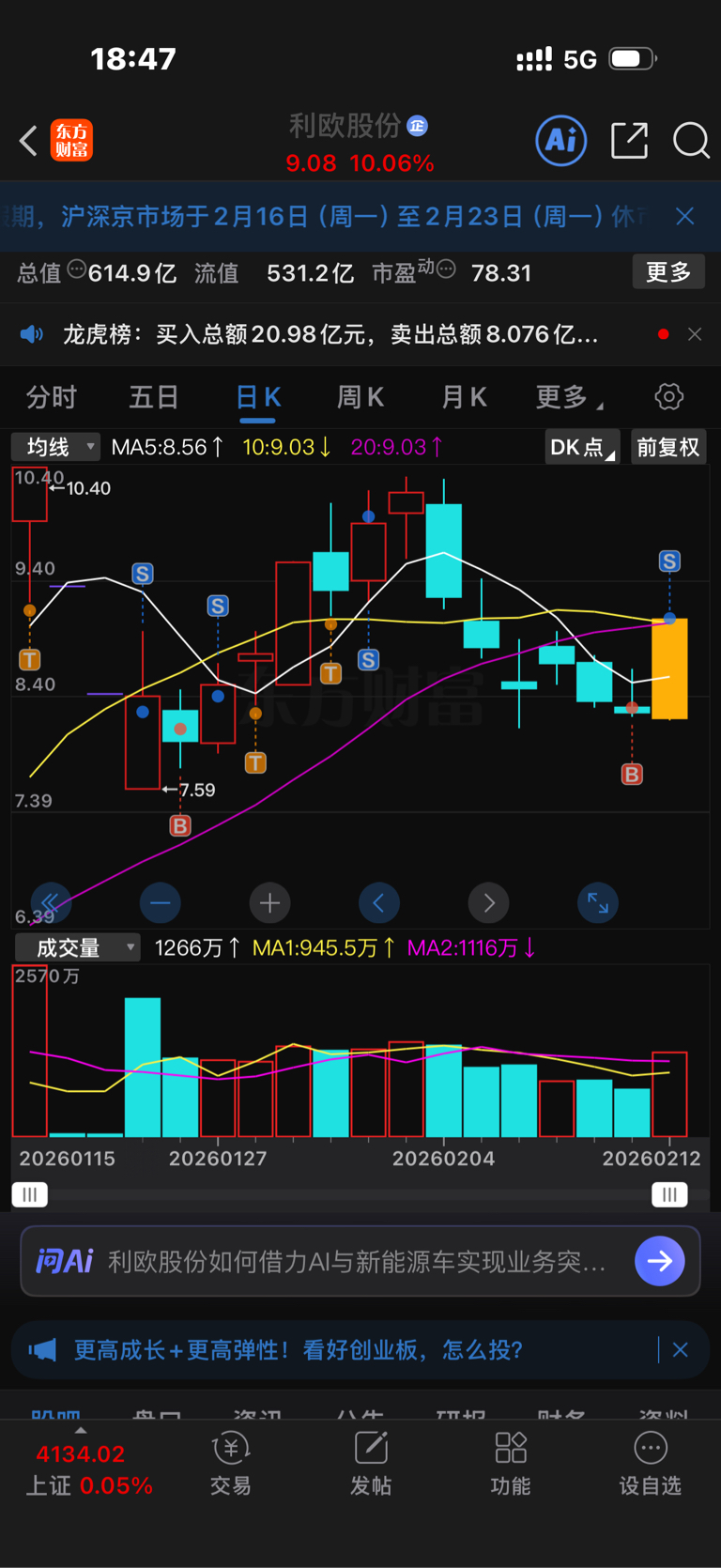Move chart left one candle
This screenshot has width=721, height=1568.
pyautogui.click(x=379, y=903)
